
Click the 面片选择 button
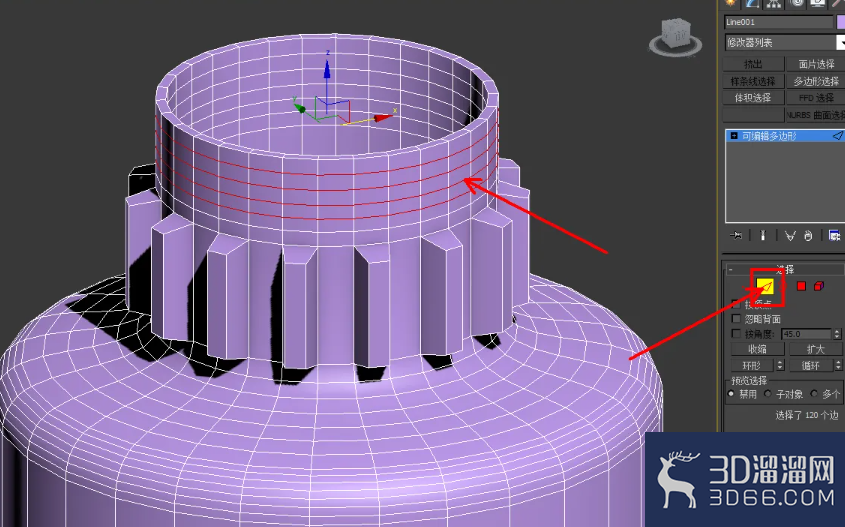click(815, 64)
